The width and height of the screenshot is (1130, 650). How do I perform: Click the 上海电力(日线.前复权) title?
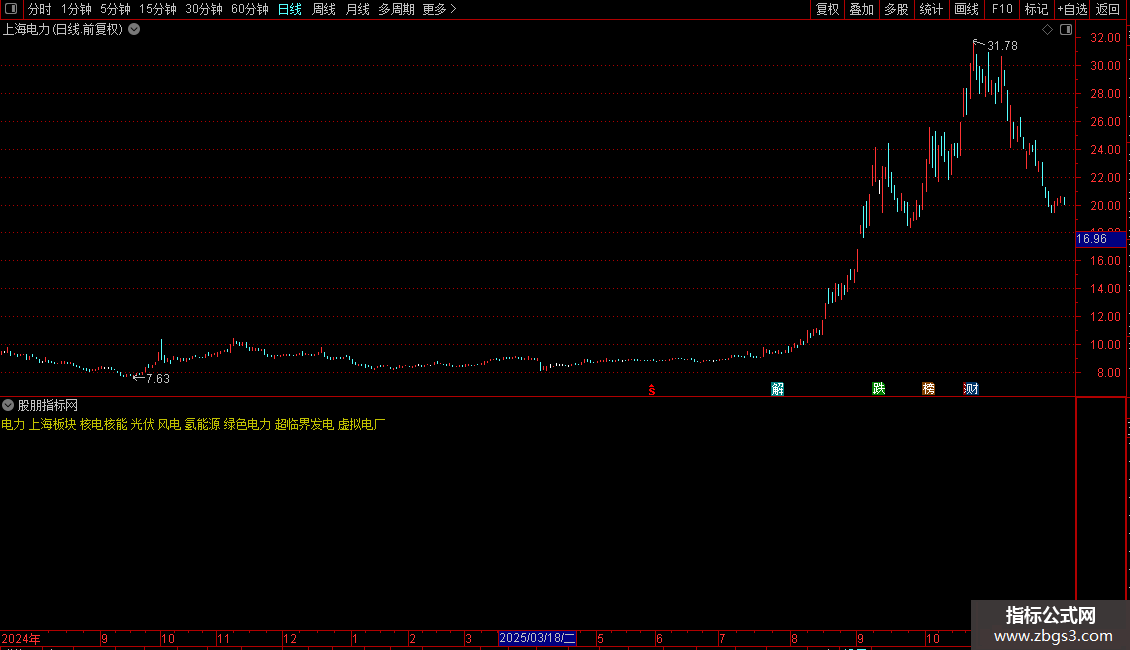63,30
